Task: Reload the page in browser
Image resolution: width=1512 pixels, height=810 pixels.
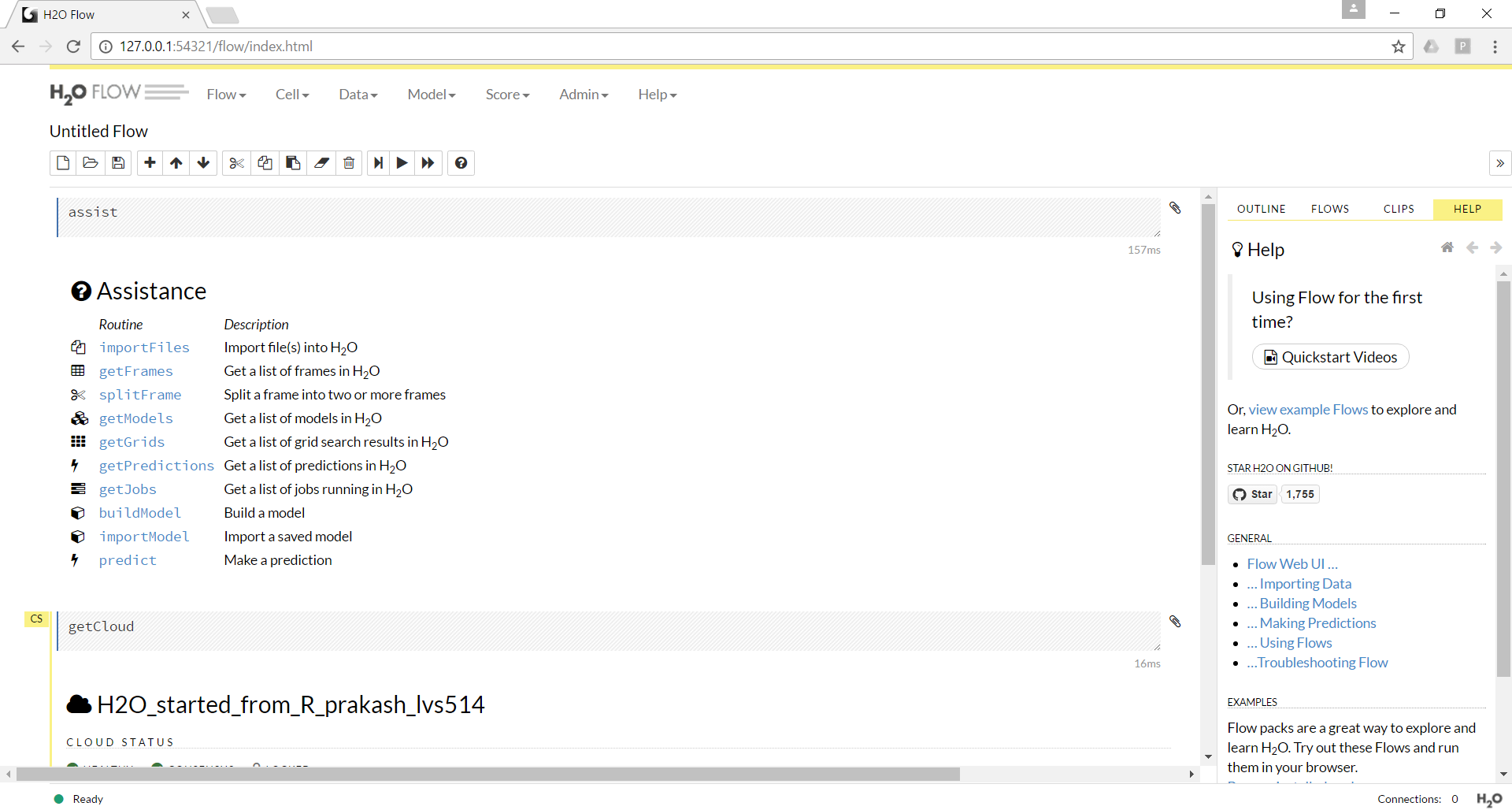Action: [73, 46]
